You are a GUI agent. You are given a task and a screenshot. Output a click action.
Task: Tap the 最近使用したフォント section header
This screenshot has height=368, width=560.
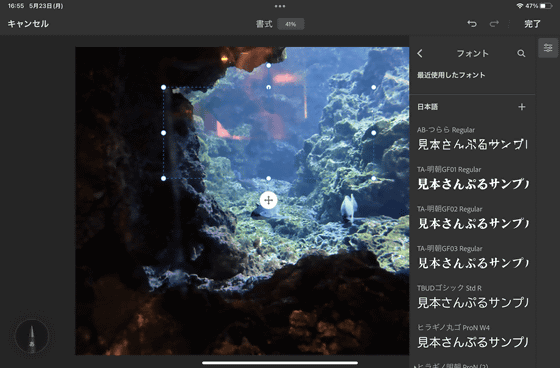coord(451,75)
